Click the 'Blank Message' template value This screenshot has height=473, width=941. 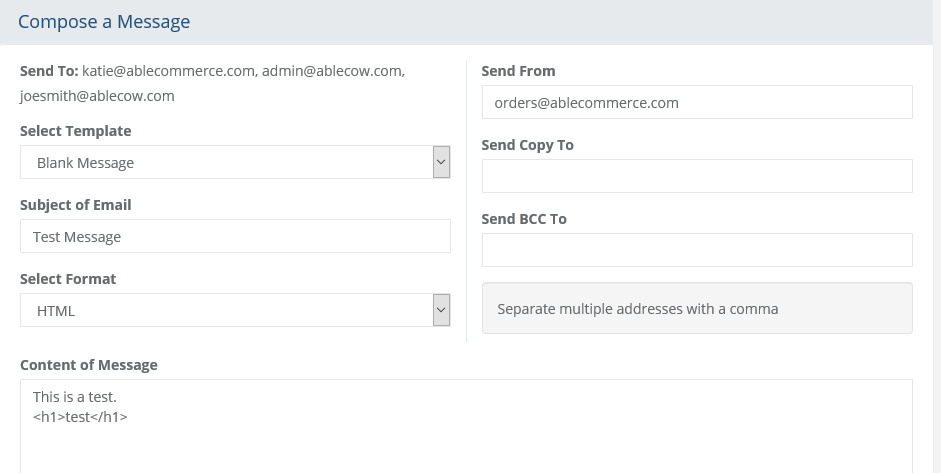click(x=86, y=163)
